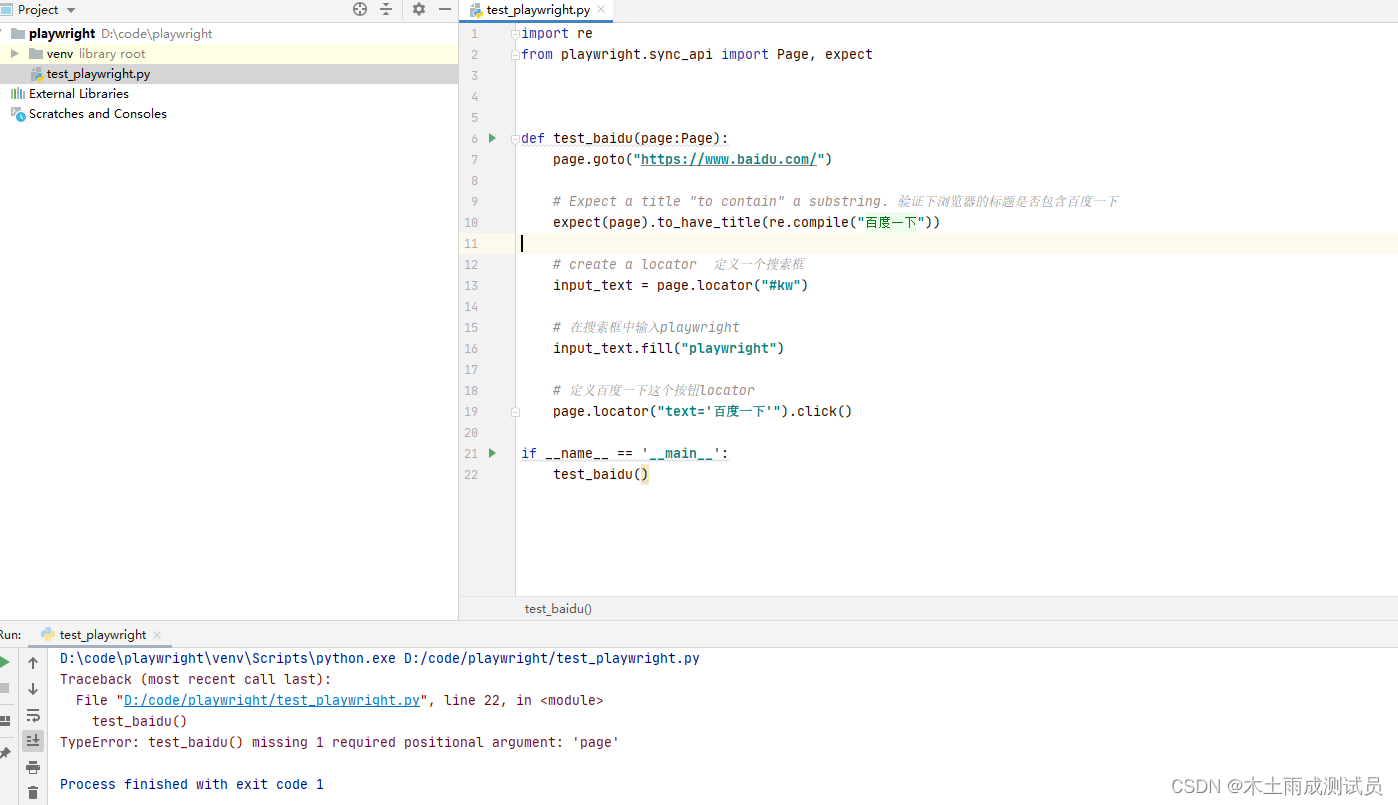Close the test_playwright.py editor tab
This screenshot has height=805, width=1398.
point(601,10)
